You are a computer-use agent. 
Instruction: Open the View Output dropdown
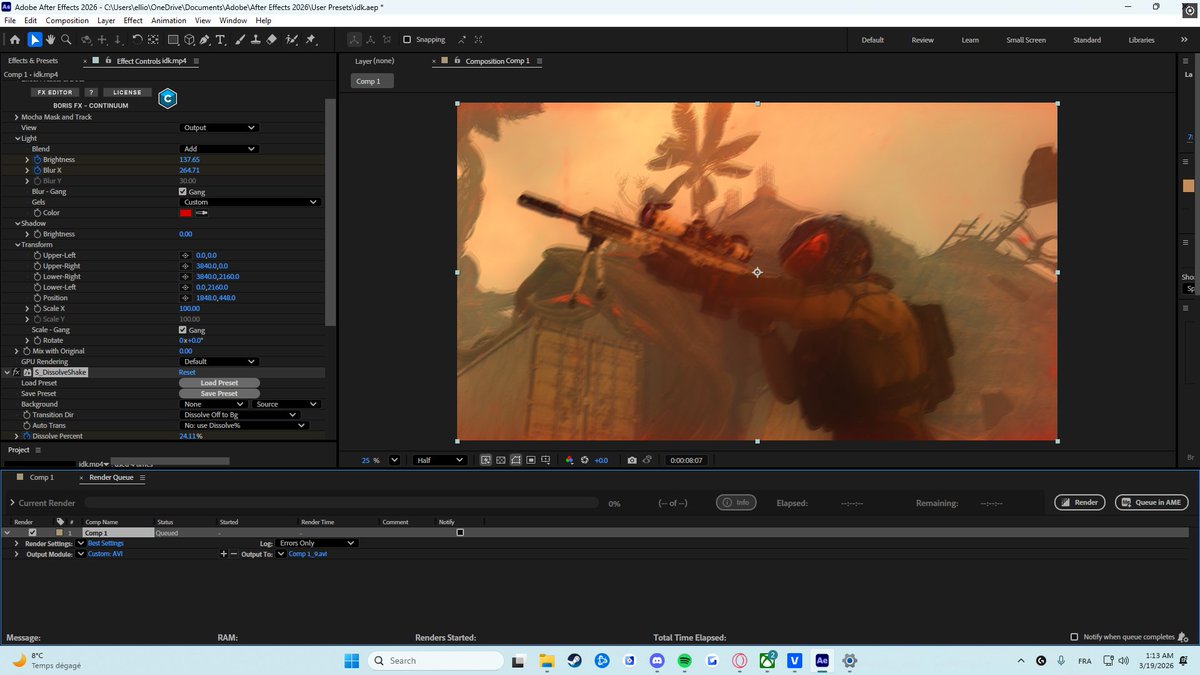[x=220, y=128]
